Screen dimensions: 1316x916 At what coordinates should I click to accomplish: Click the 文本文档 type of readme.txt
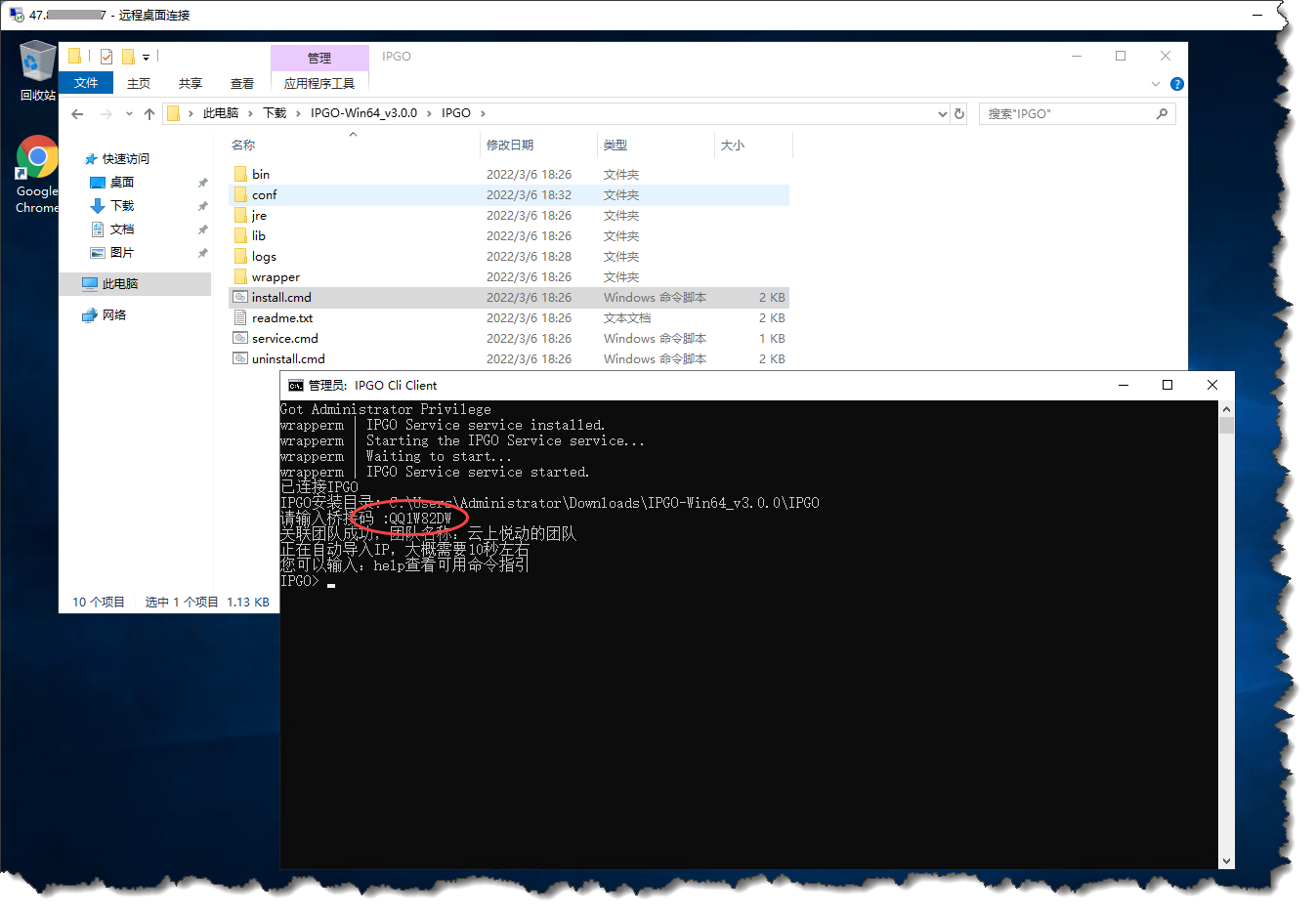point(627,318)
